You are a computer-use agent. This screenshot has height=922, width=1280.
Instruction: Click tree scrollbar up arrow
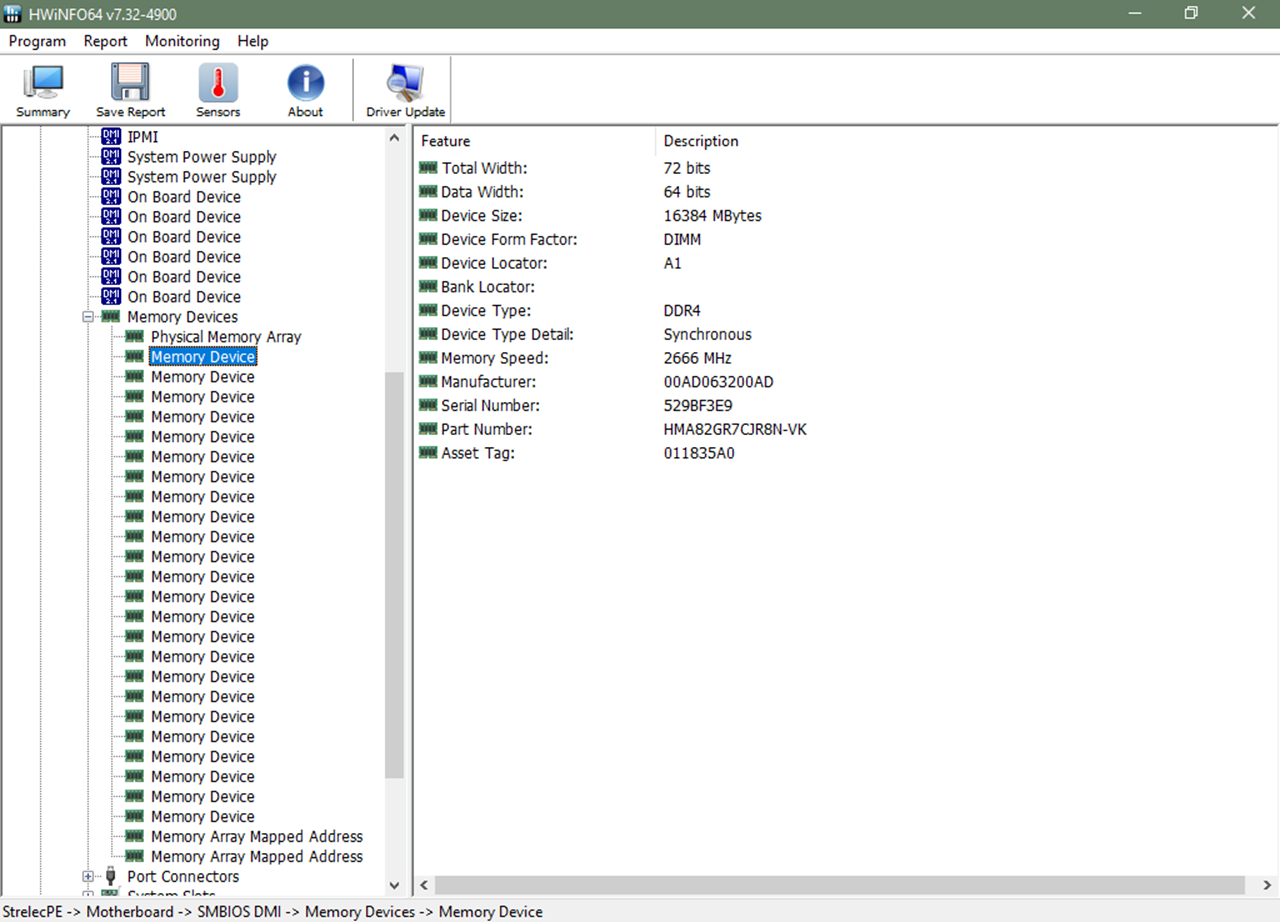point(394,137)
